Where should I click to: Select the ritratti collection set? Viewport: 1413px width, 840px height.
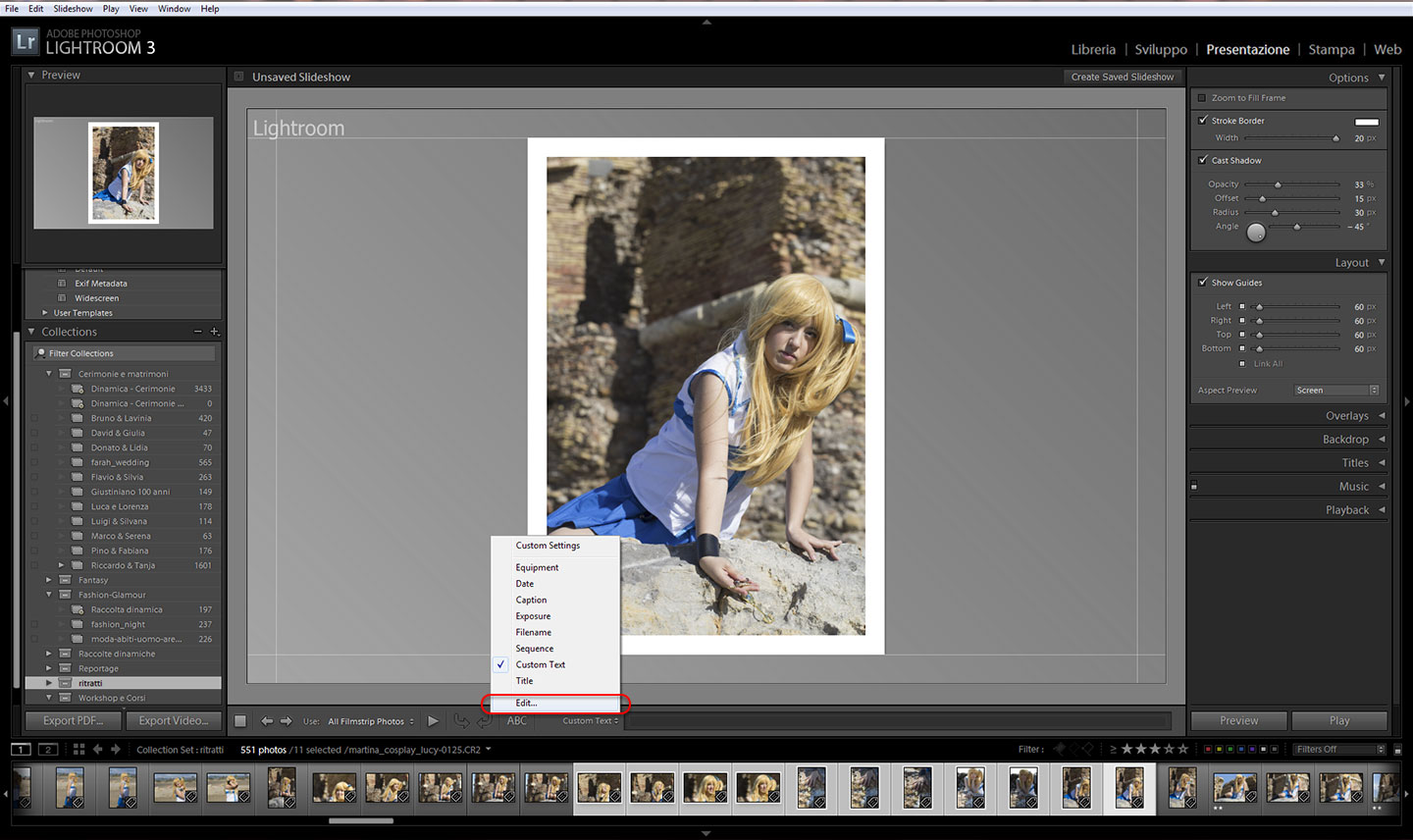[90, 683]
